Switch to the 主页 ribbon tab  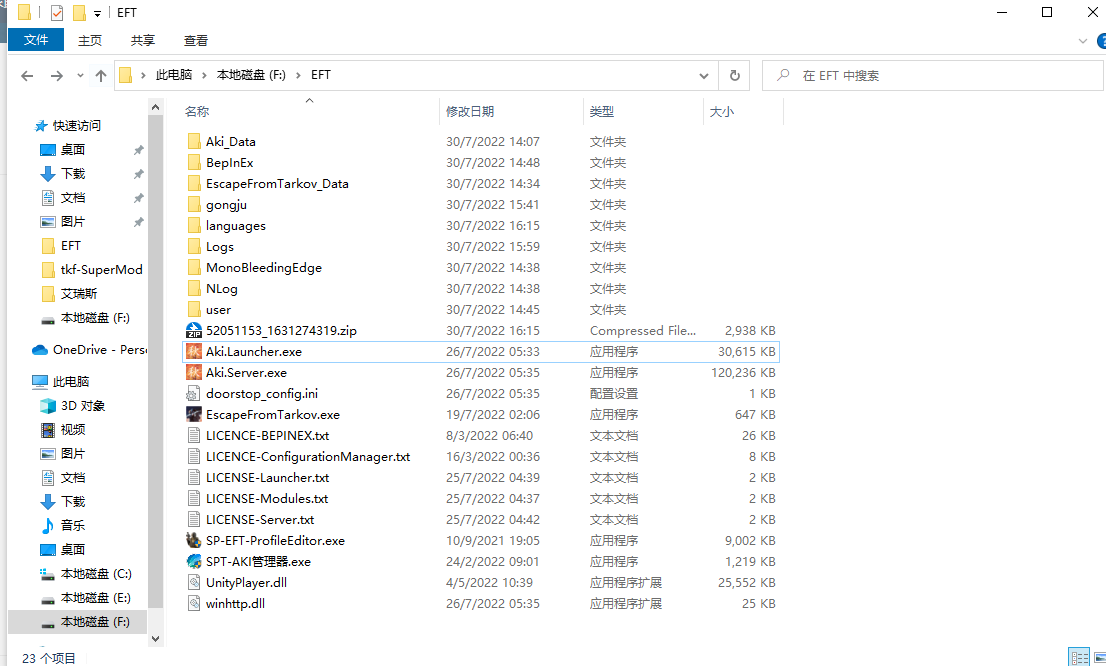coord(90,41)
